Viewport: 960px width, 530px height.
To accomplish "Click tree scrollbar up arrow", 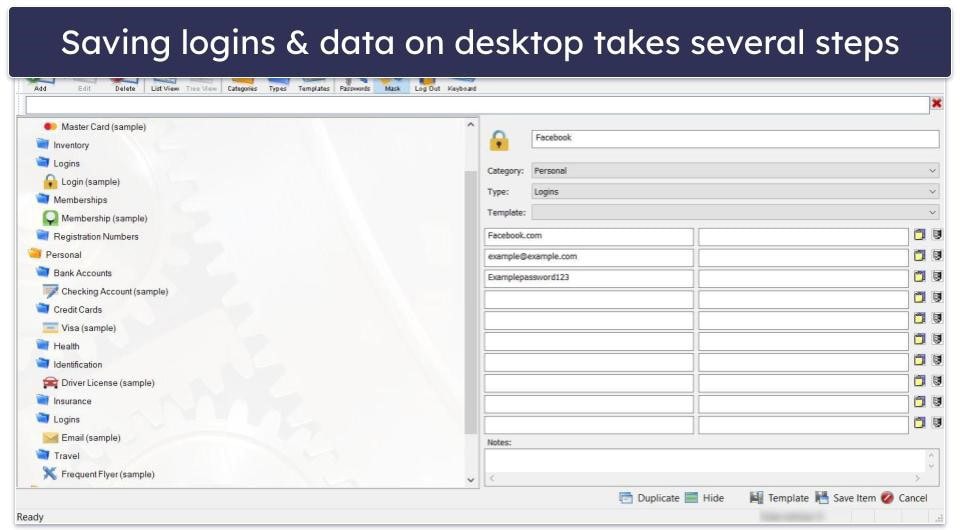I will [470, 125].
